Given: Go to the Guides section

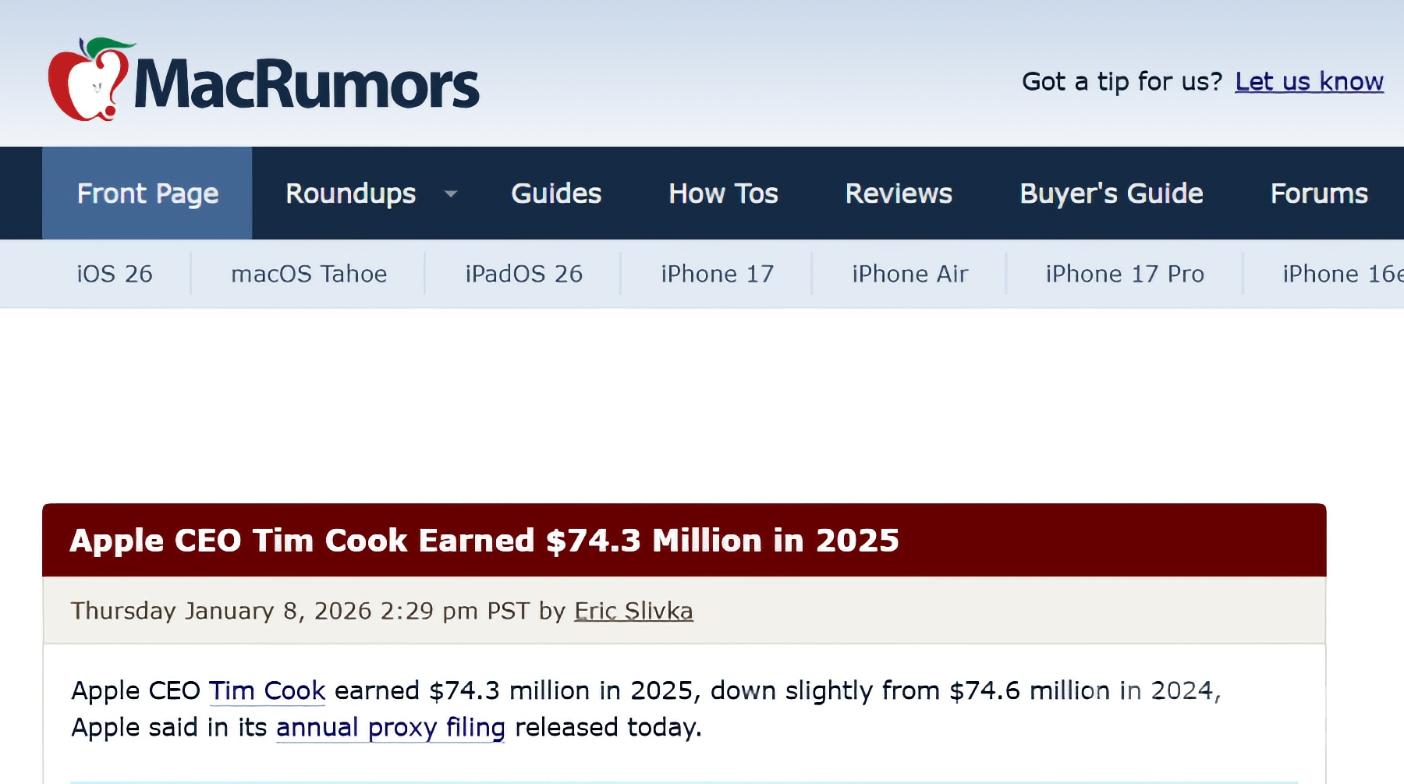Looking at the screenshot, I should click(x=556, y=194).
